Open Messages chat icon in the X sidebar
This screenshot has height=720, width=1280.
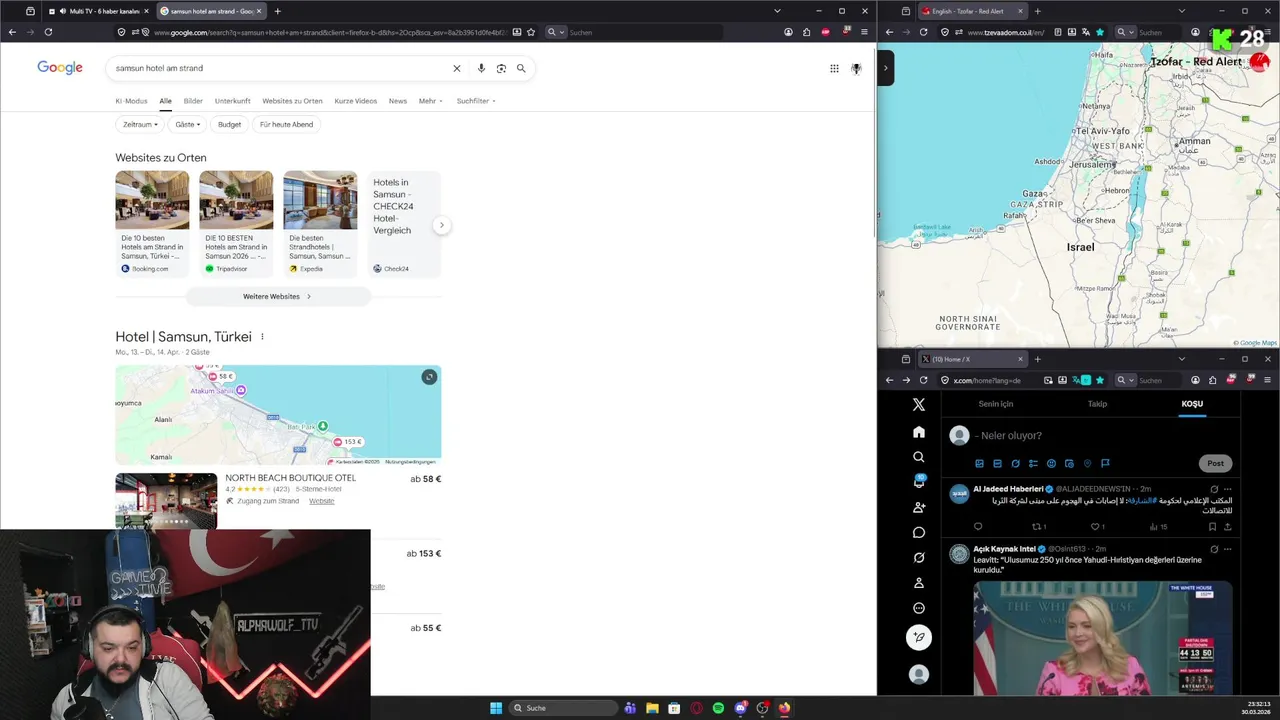(919, 532)
